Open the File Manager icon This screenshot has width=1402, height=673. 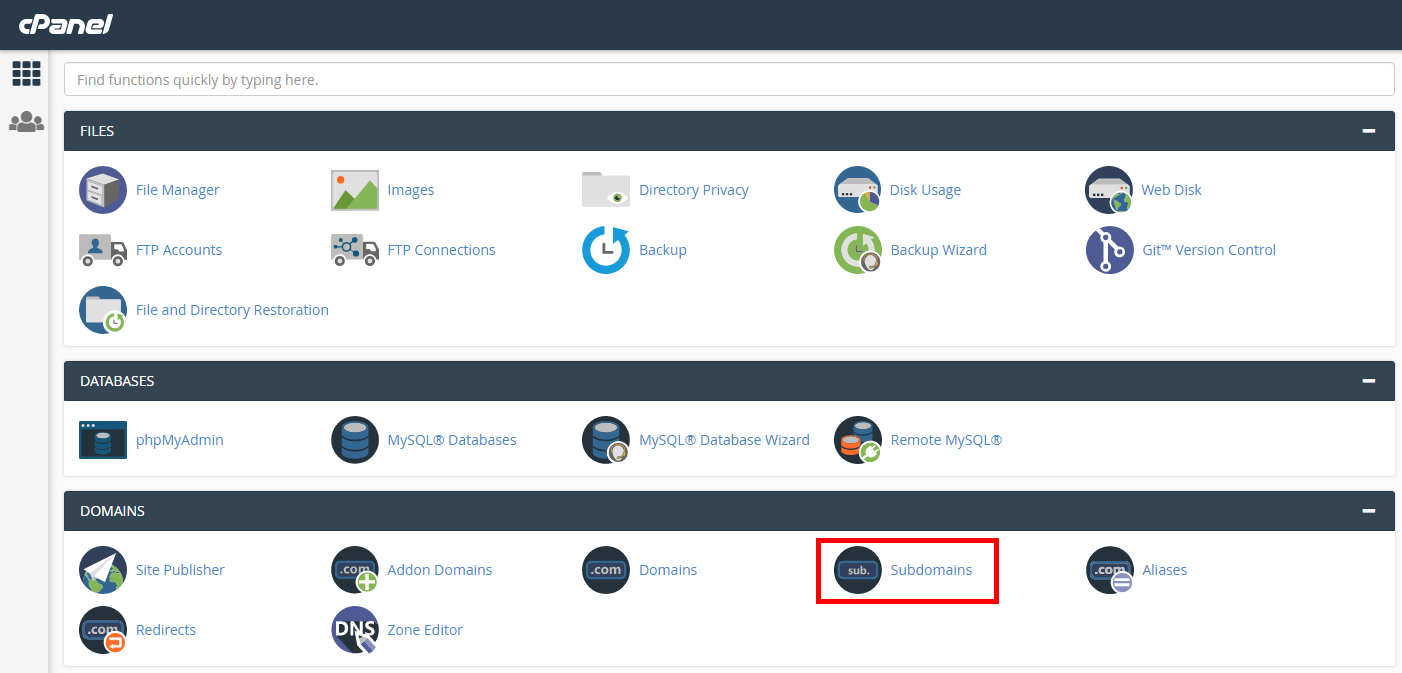coord(103,190)
